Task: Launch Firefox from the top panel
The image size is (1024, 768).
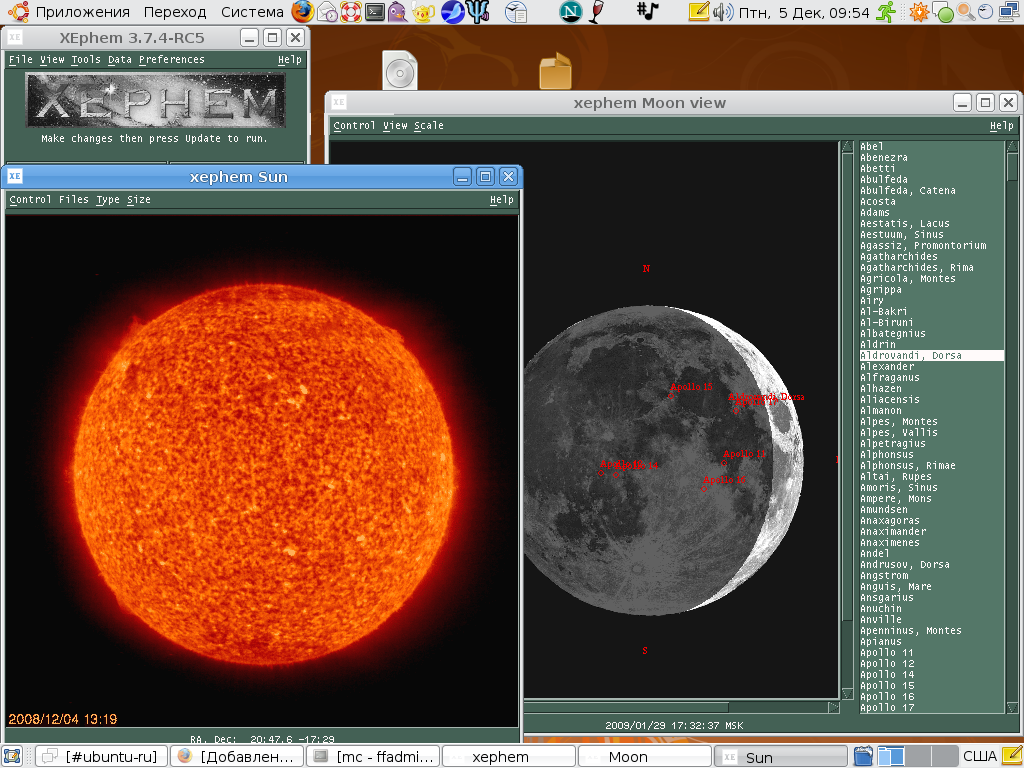Action: (x=303, y=12)
